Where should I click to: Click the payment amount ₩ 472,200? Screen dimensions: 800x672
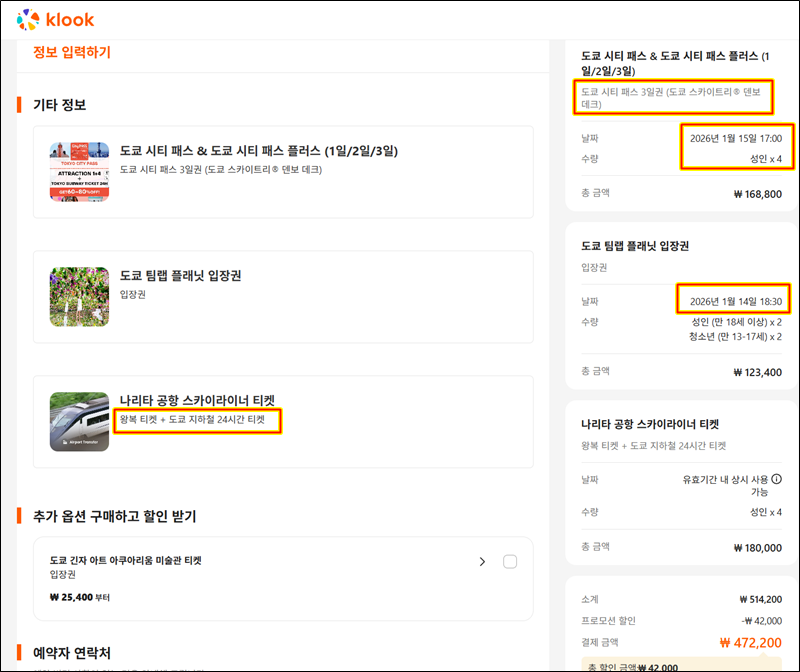pyautogui.click(x=751, y=642)
